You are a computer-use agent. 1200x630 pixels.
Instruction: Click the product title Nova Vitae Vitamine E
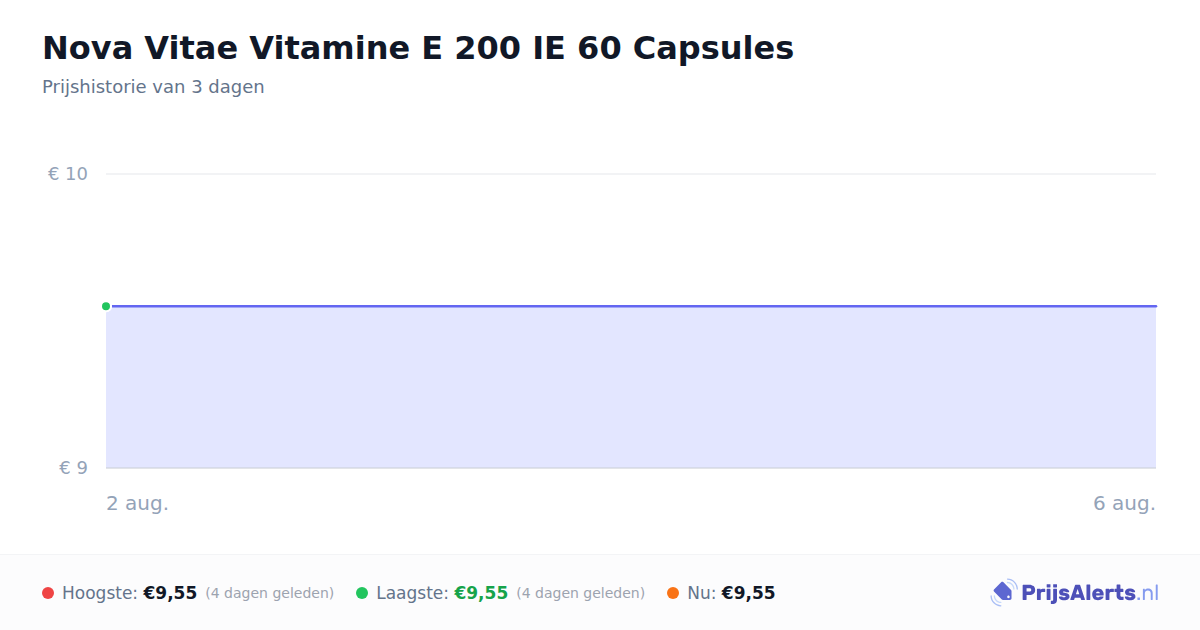pos(418,48)
